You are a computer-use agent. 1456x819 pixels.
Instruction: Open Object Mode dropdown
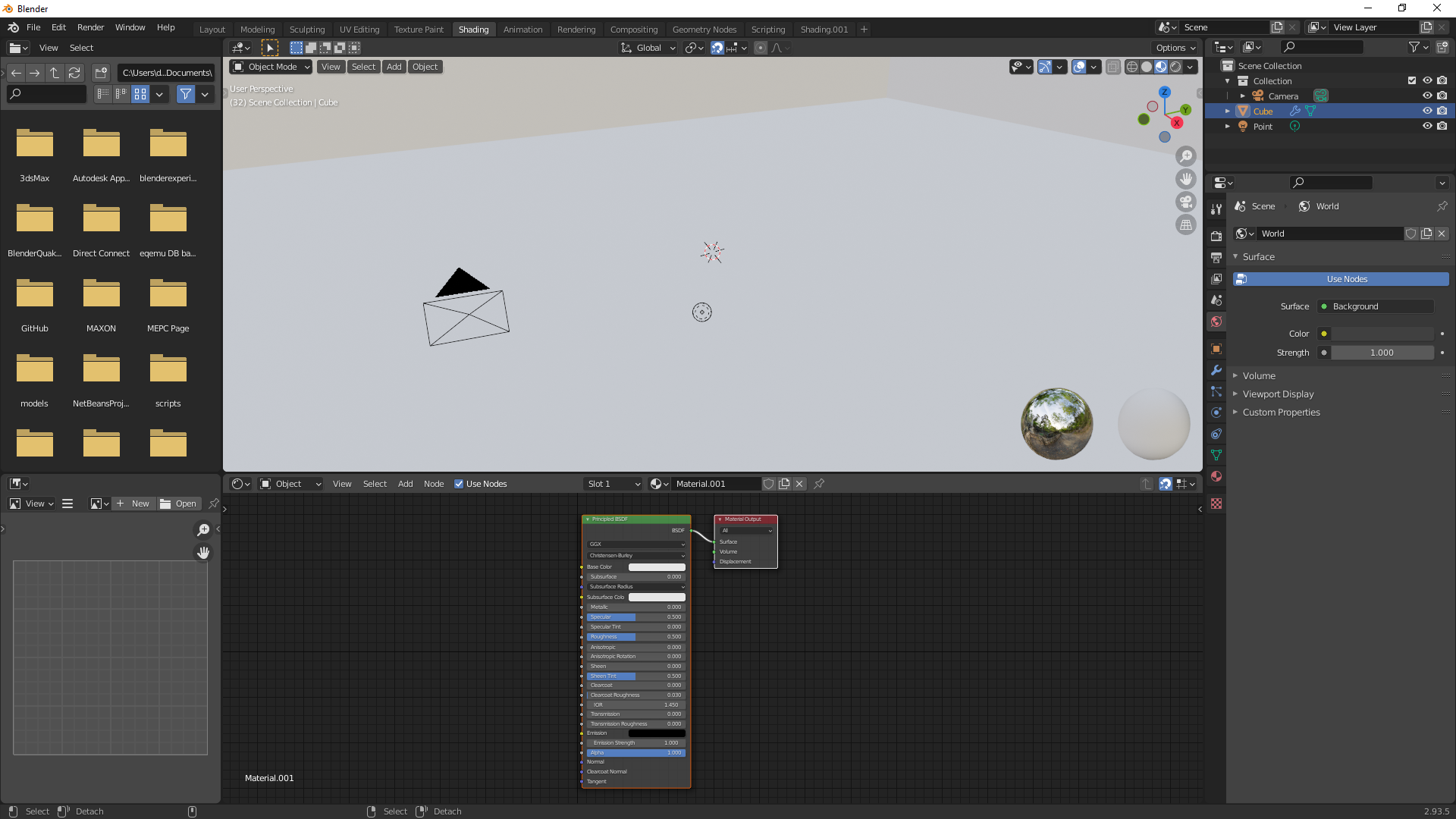coord(271,67)
